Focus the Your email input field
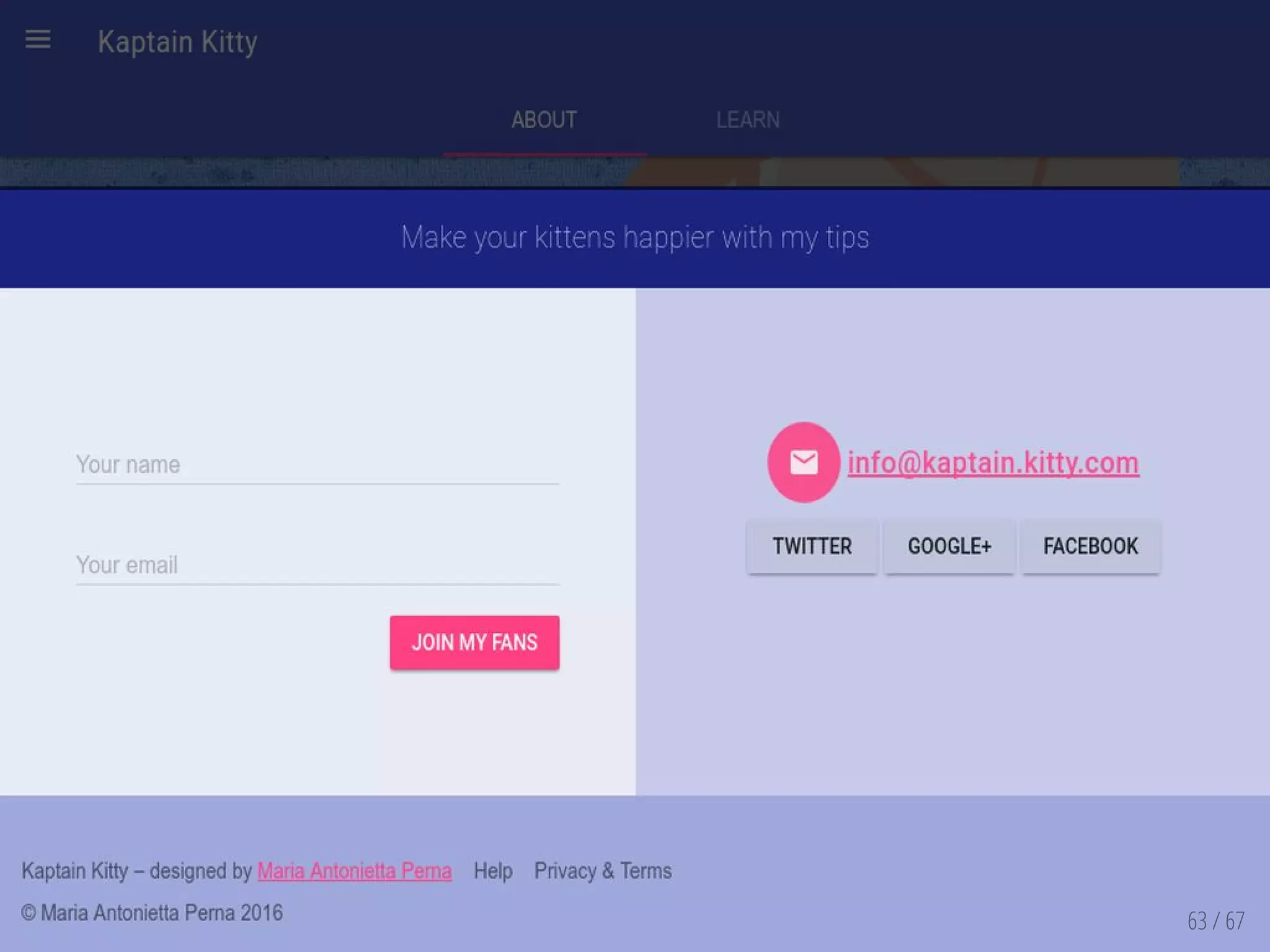Screen dimensions: 1270x952 click(317, 565)
